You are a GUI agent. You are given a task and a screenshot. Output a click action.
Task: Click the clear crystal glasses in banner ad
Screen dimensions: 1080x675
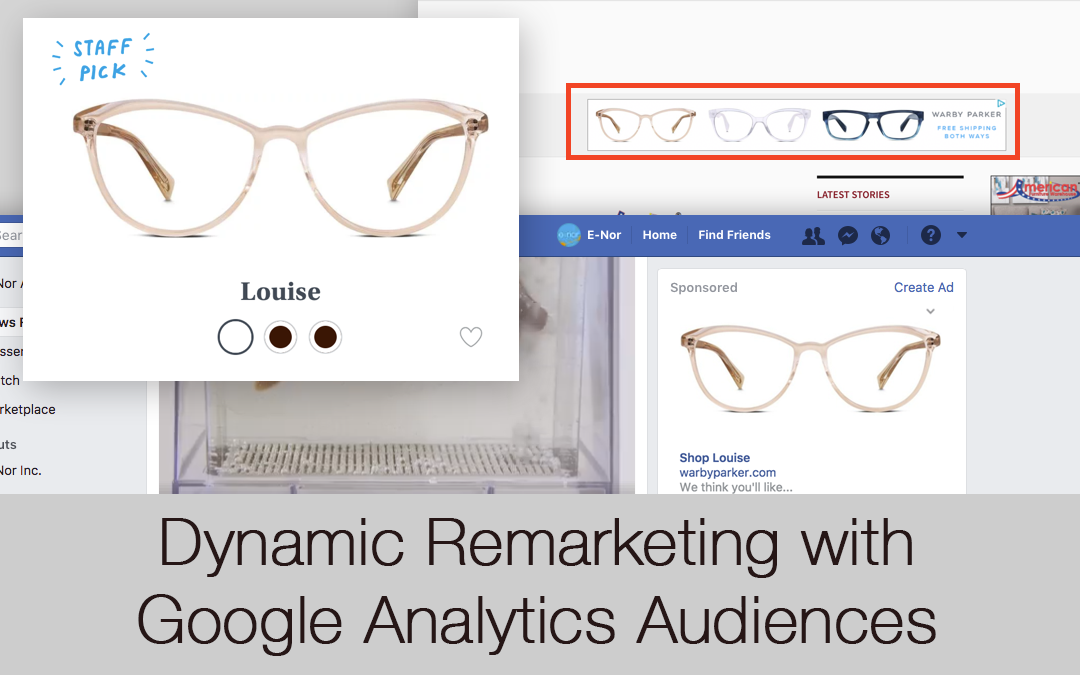[x=759, y=125]
